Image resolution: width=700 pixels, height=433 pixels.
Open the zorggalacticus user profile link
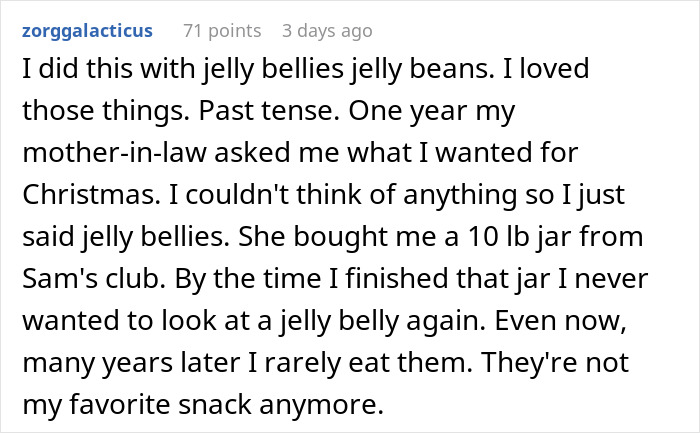(x=86, y=31)
